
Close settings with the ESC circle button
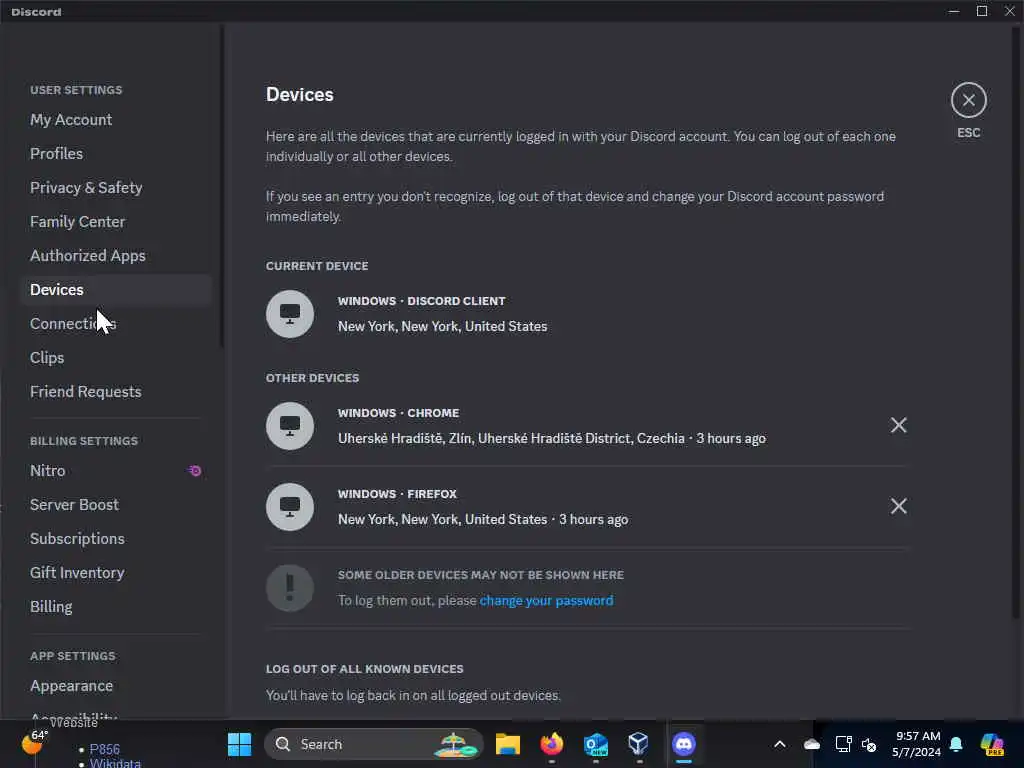968,100
